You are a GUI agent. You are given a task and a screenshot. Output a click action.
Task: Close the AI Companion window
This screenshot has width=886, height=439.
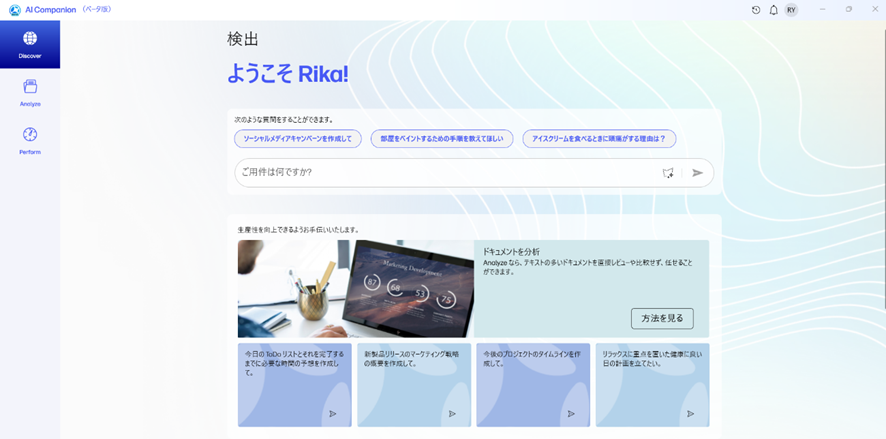[x=875, y=10]
